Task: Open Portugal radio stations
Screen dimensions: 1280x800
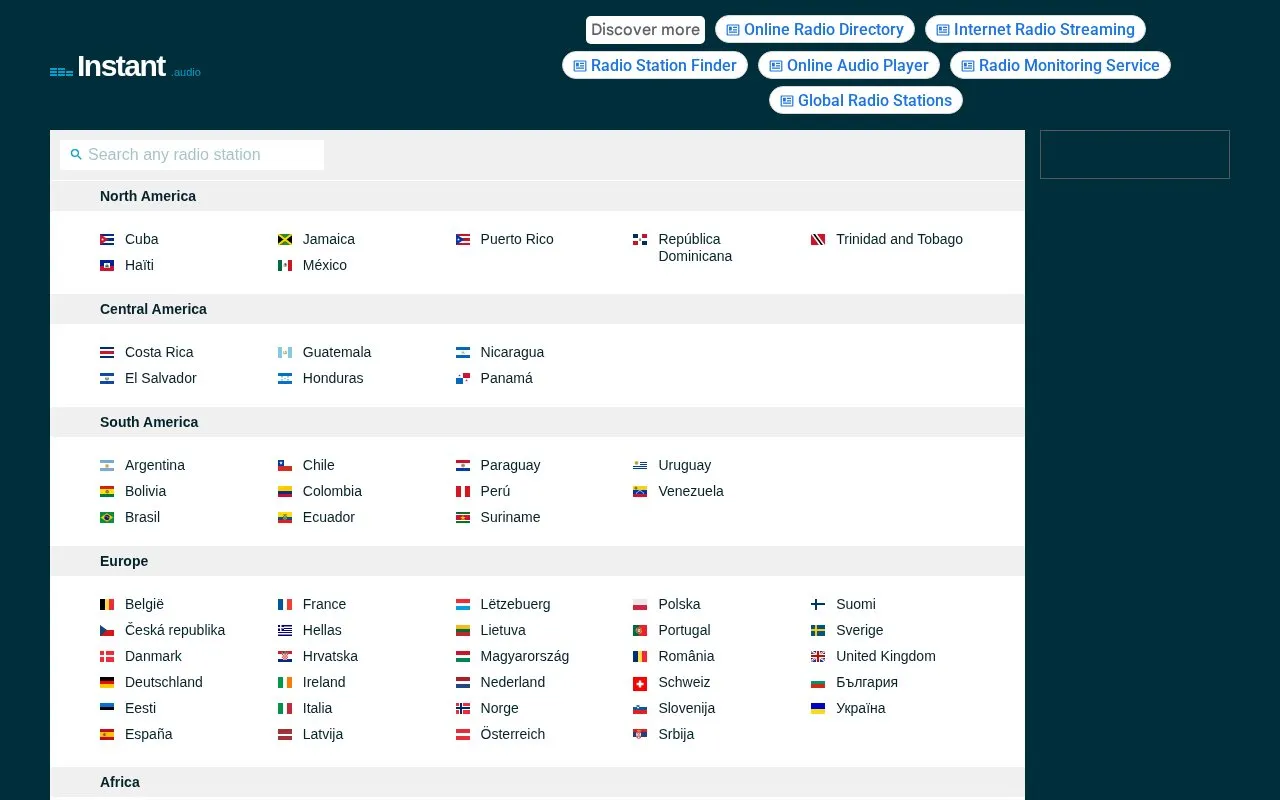Action: point(684,631)
